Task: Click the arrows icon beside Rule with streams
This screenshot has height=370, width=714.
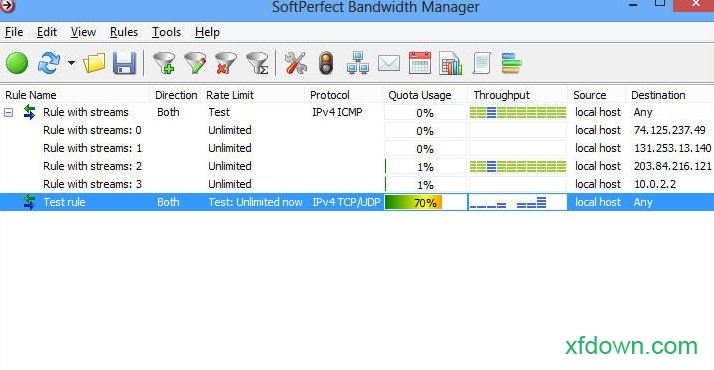Action: coord(30,112)
